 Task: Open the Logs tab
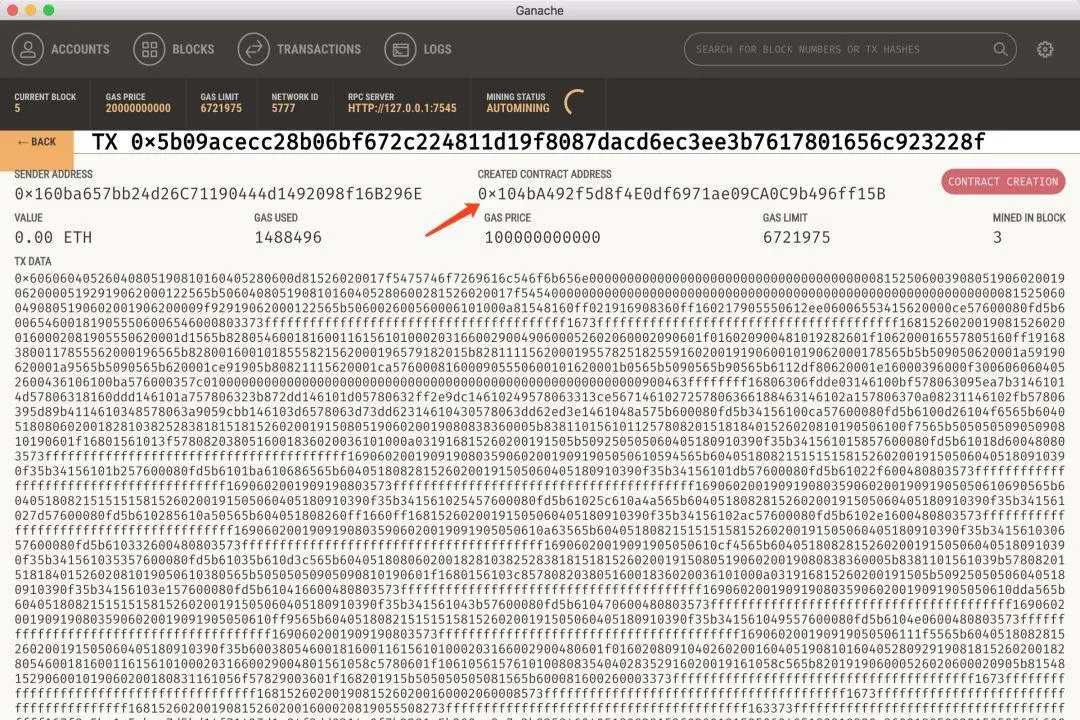tap(418, 49)
